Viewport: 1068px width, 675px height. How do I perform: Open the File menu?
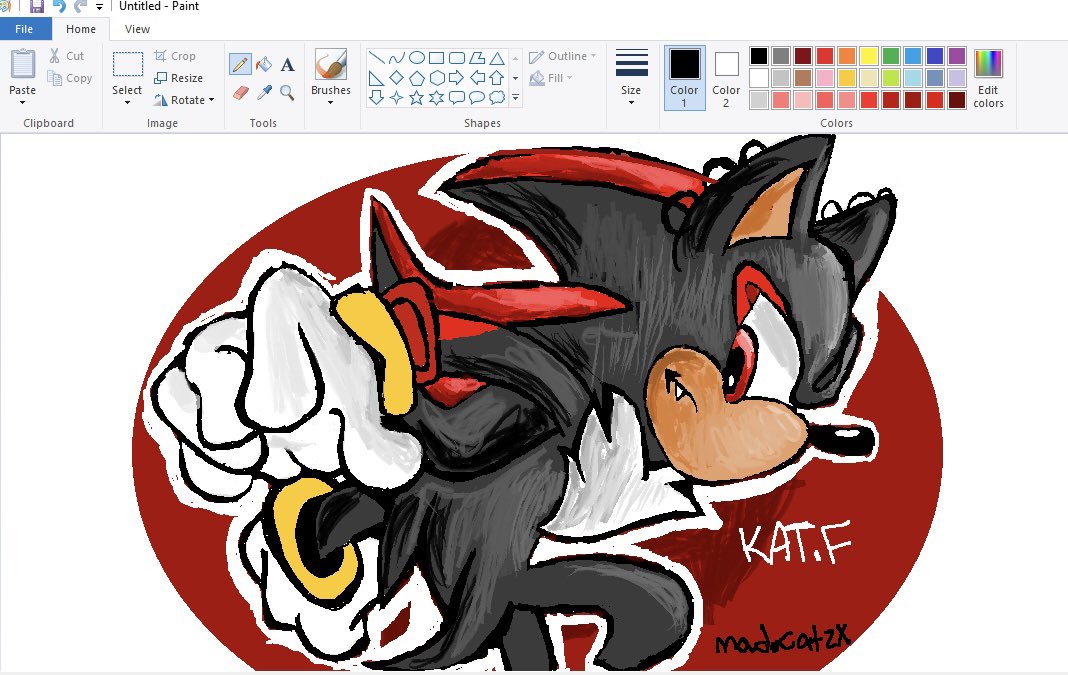click(x=24, y=29)
